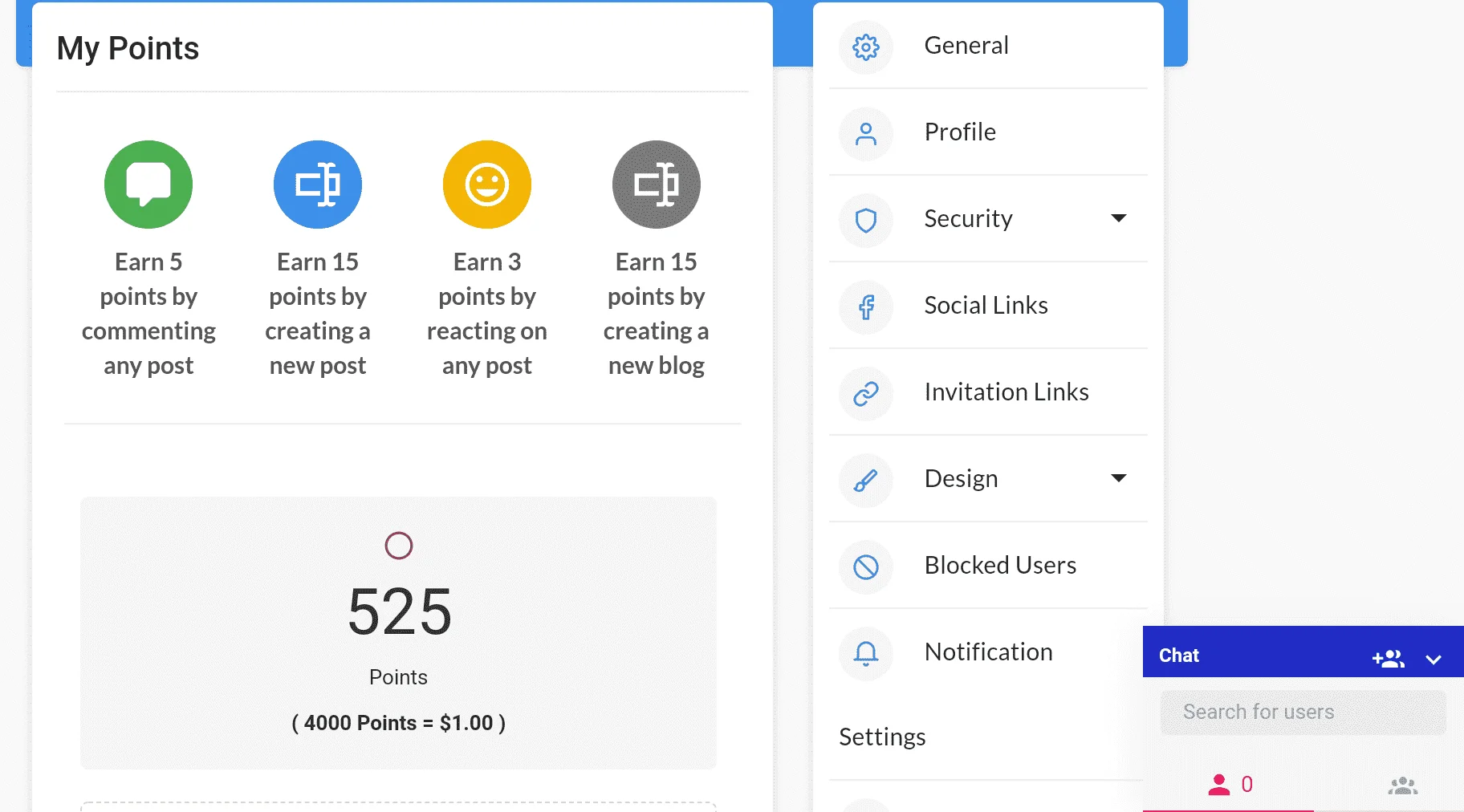Go to Social Links settings

(x=988, y=306)
